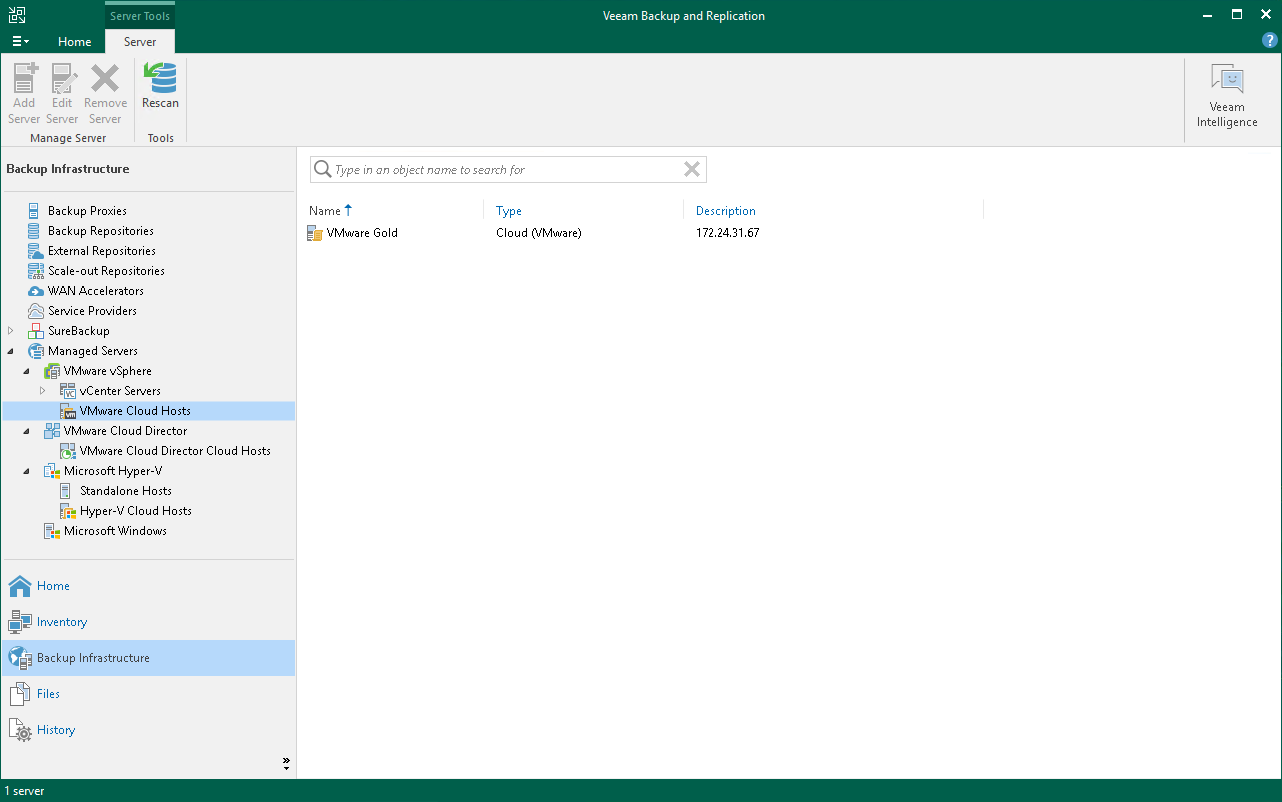Expand the navigation pane overflow chevron
The width and height of the screenshot is (1282, 802).
[286, 764]
